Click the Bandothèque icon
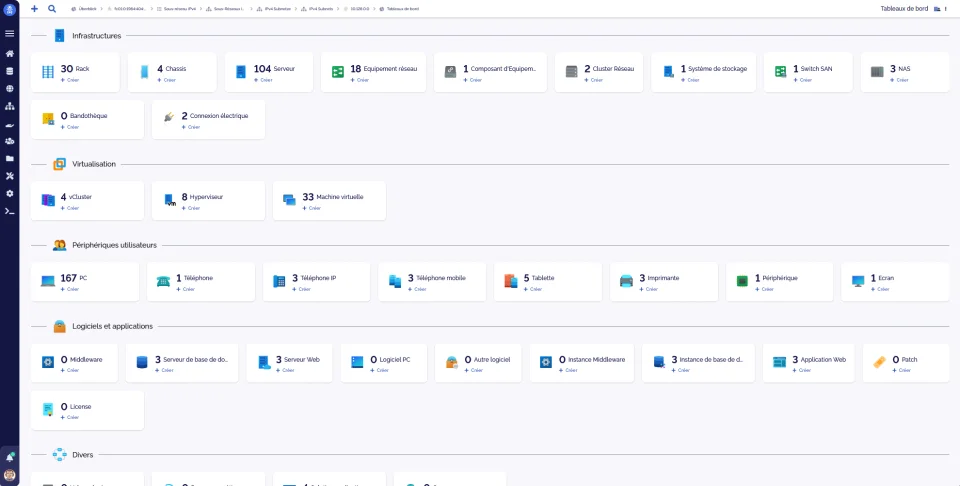Image resolution: width=960 pixels, height=486 pixels. click(x=48, y=119)
